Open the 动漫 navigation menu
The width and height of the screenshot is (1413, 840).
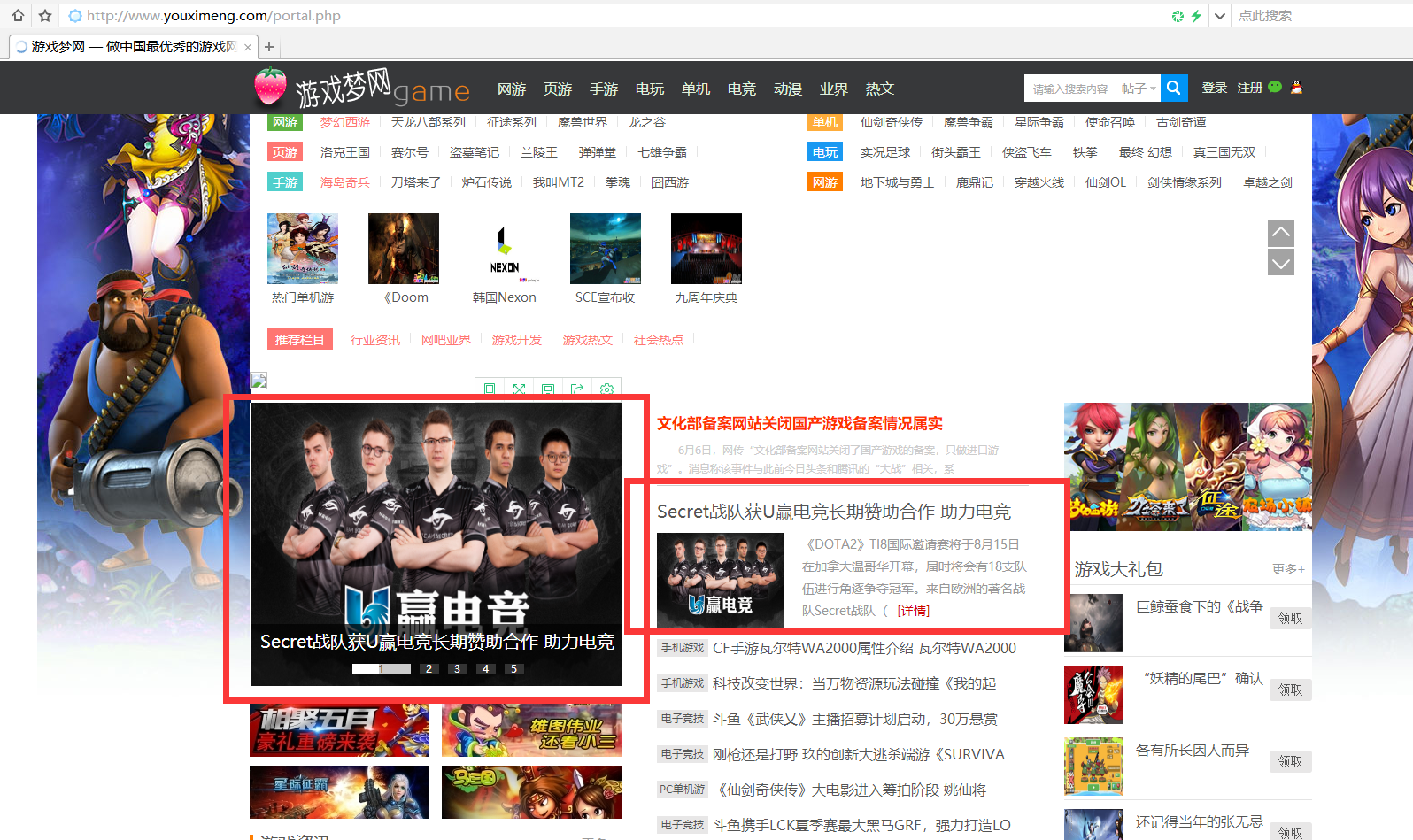787,89
